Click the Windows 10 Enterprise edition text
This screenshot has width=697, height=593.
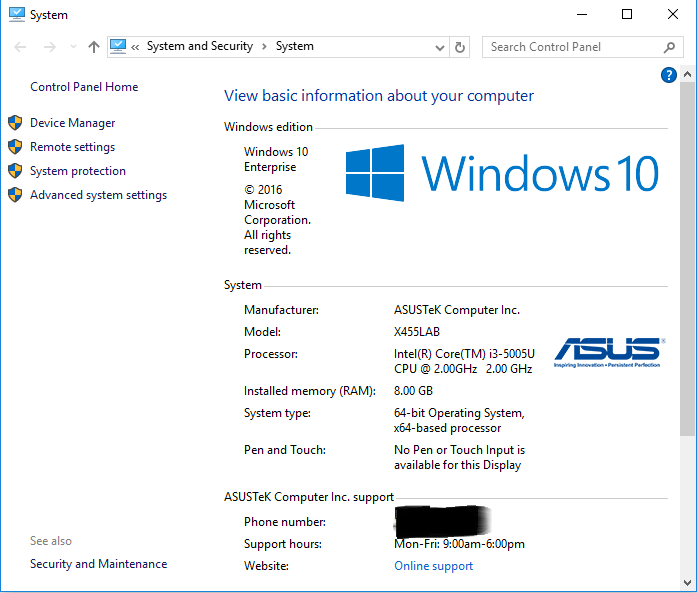pos(276,159)
